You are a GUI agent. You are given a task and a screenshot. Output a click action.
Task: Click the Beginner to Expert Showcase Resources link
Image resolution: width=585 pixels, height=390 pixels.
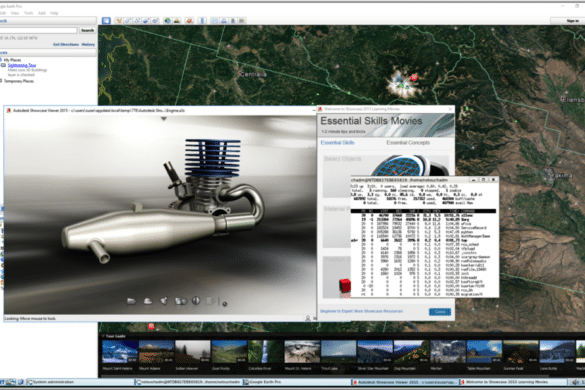361,311
